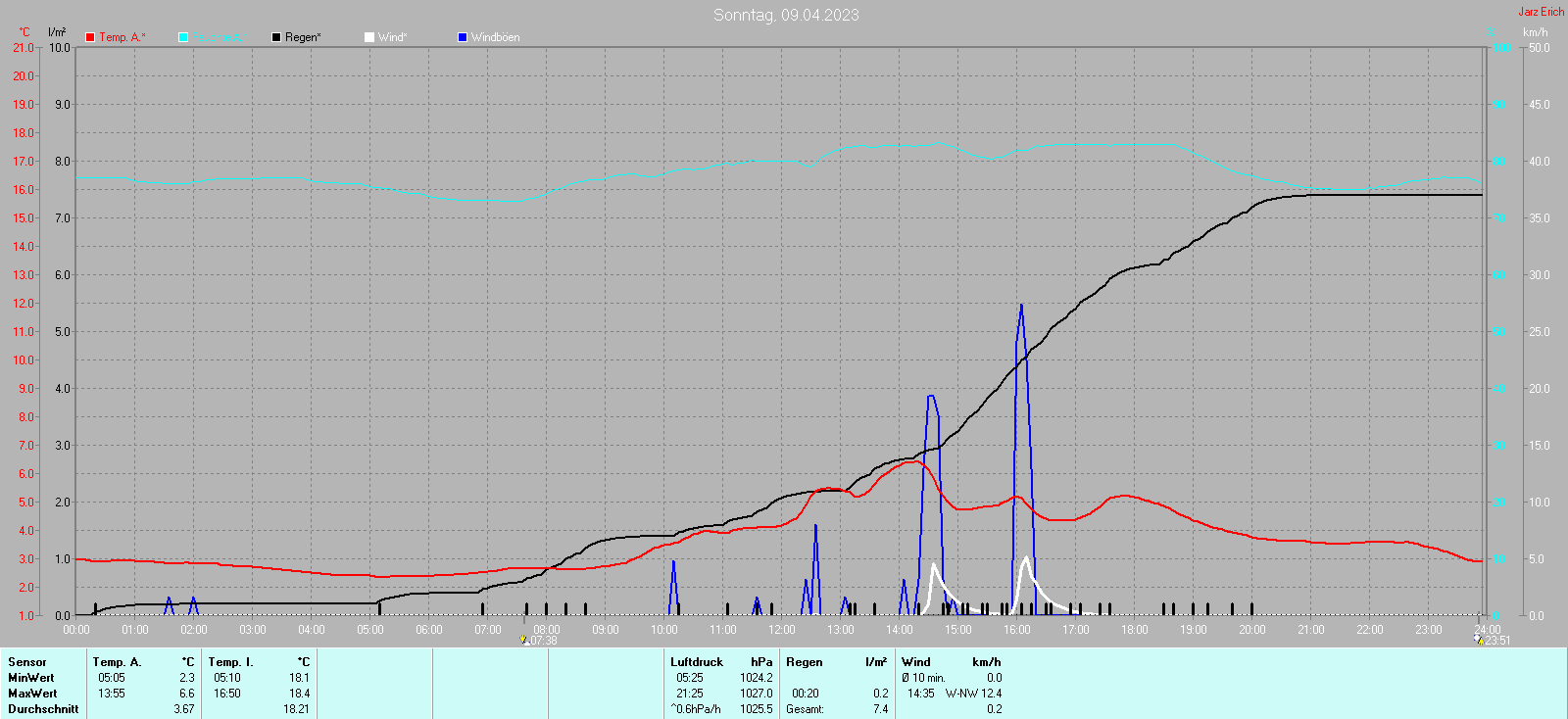Screen dimensions: 1568x719
Task: Click the Temp. A. column header
Action: [x=118, y=662]
